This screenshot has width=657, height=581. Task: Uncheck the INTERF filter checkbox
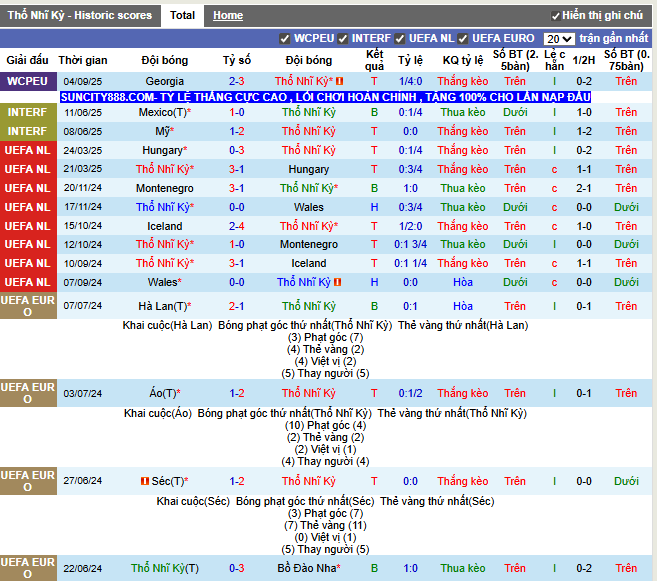click(x=343, y=39)
